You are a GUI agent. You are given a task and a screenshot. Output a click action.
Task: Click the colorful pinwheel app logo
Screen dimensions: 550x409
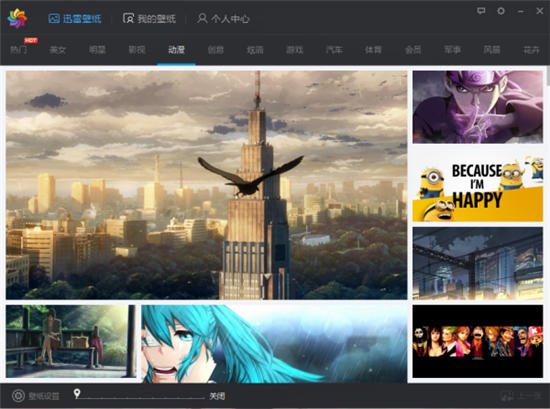17,18
